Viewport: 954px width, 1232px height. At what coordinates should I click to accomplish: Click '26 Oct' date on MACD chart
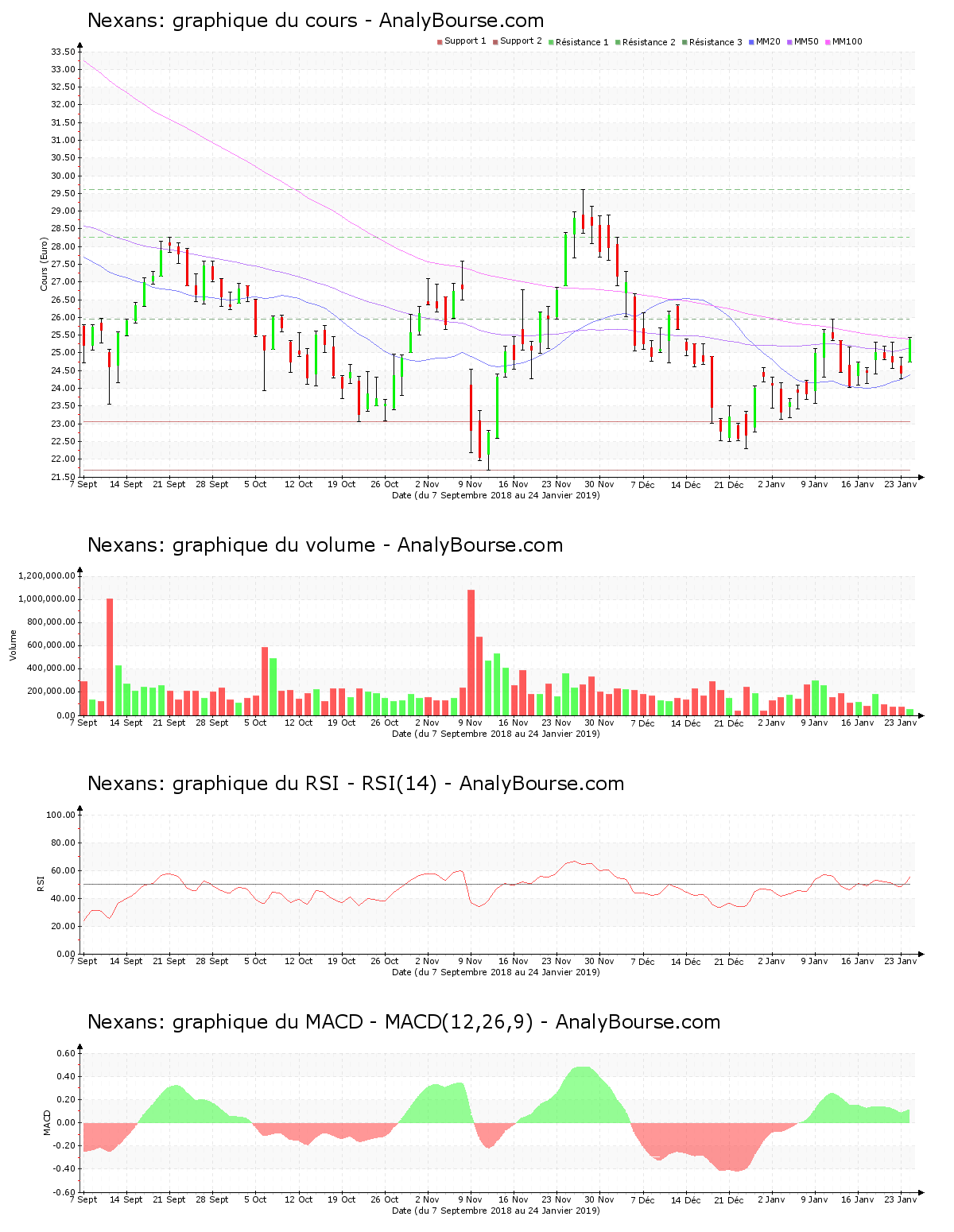pos(385,1199)
